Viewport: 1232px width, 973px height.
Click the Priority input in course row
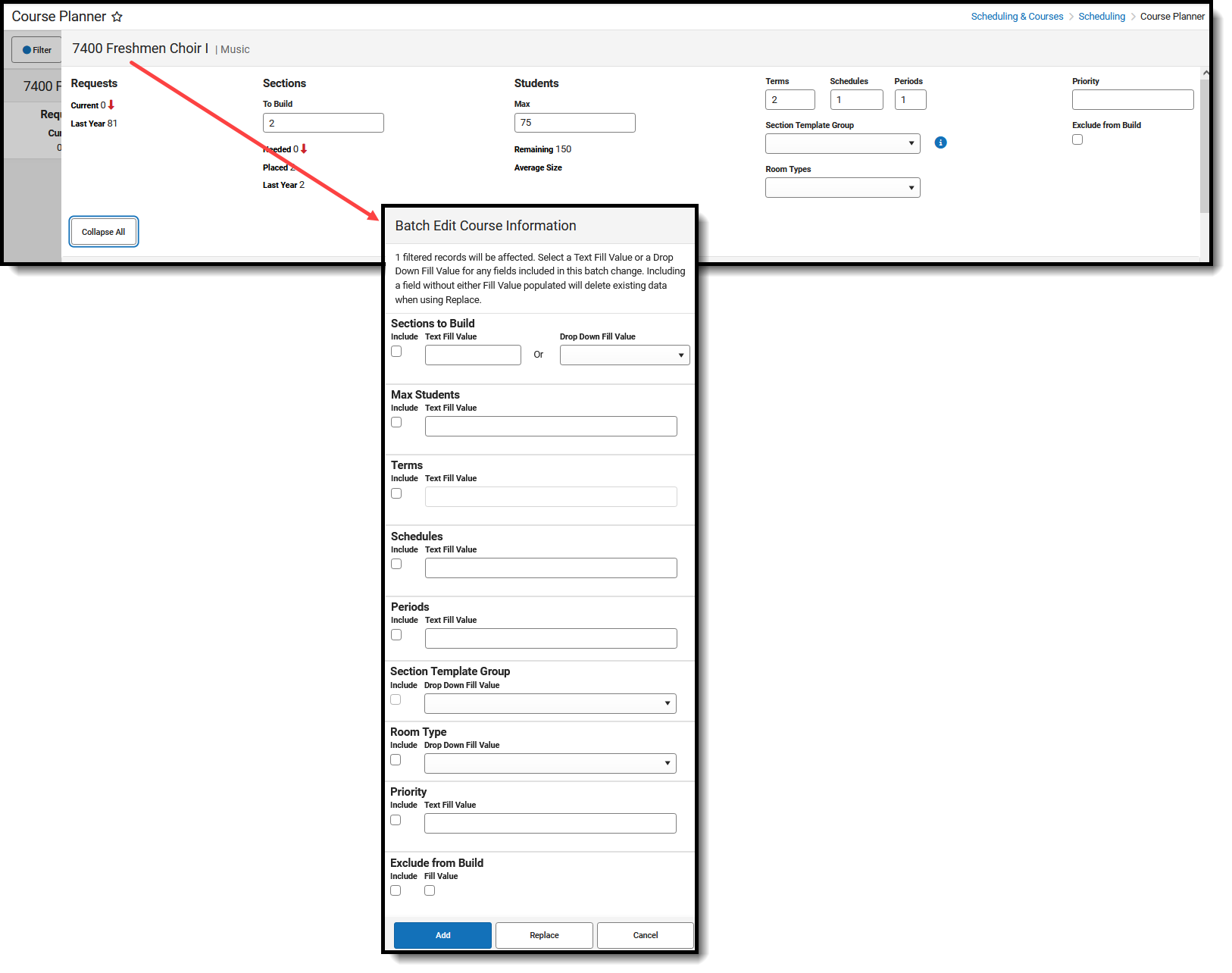click(x=1133, y=99)
